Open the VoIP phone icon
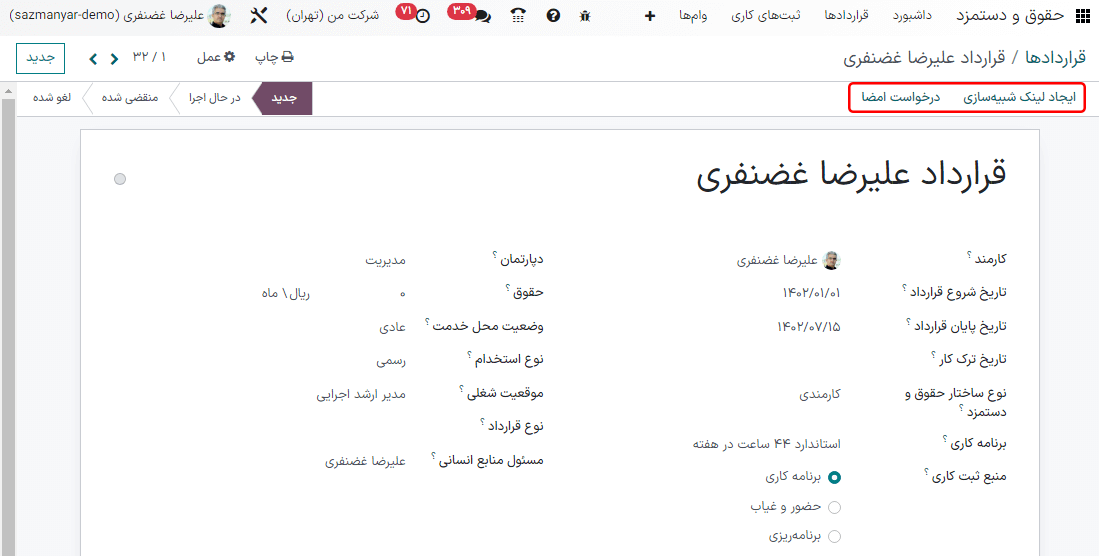 pos(517,16)
